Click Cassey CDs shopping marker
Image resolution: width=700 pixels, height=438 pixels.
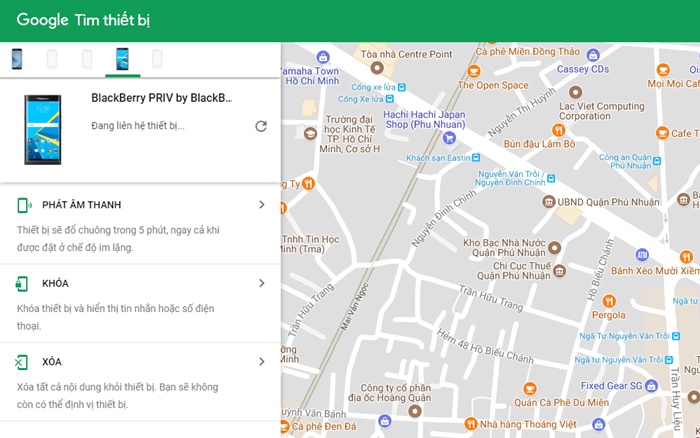(x=593, y=55)
